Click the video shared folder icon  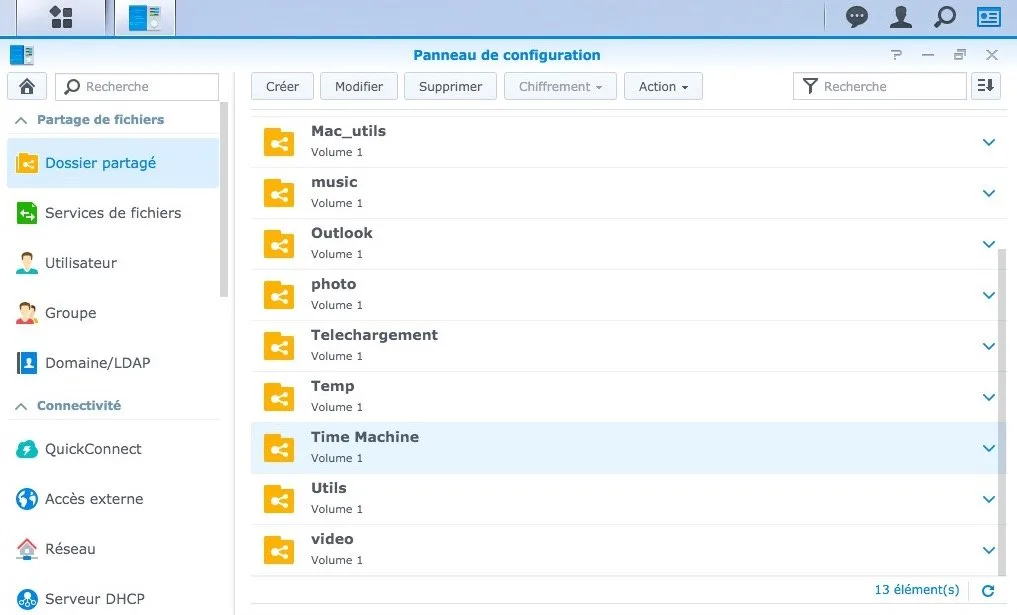point(279,550)
